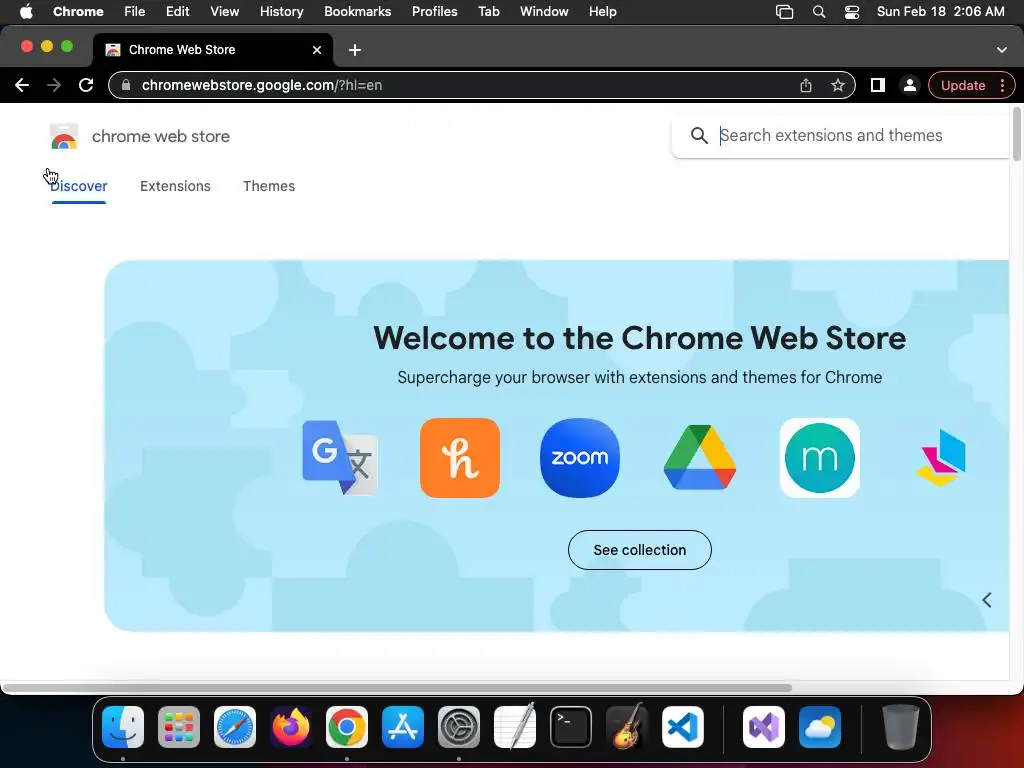
Task: Open Launchpad from the Dock
Action: 179,726
